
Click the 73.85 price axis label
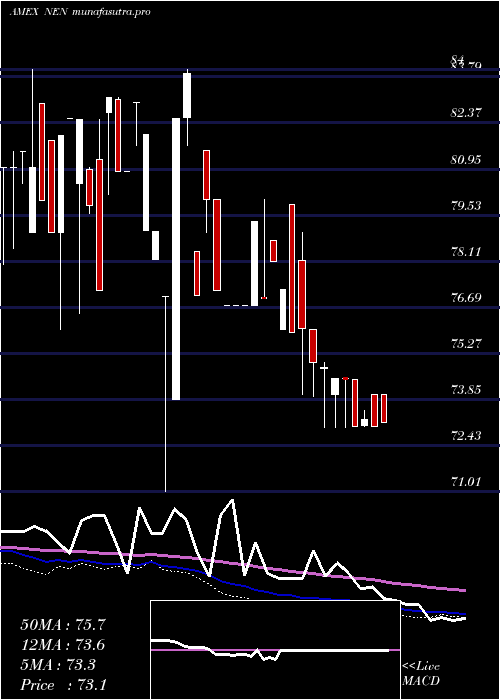[x=466, y=390]
